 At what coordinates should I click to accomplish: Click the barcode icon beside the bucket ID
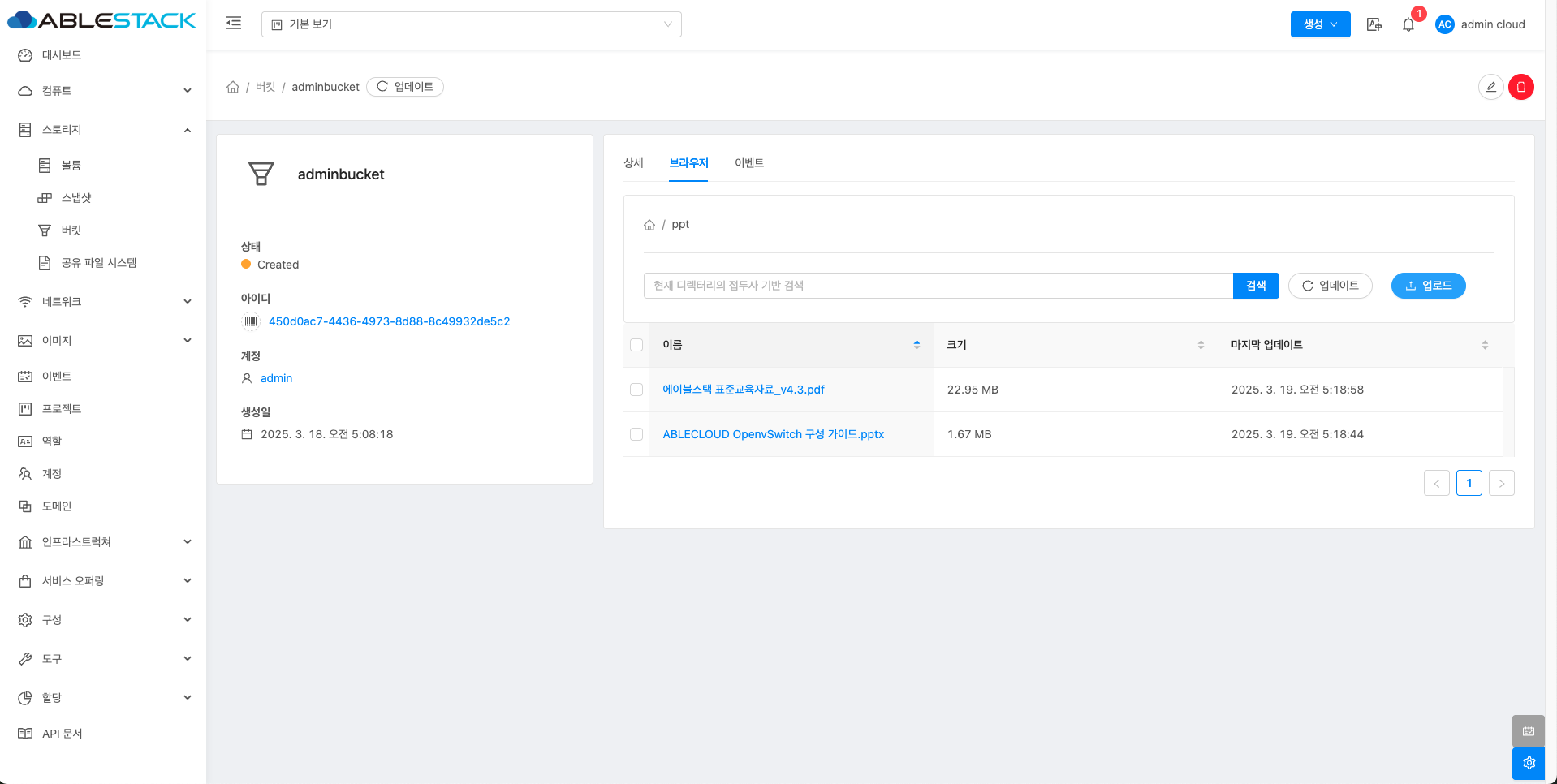click(251, 321)
